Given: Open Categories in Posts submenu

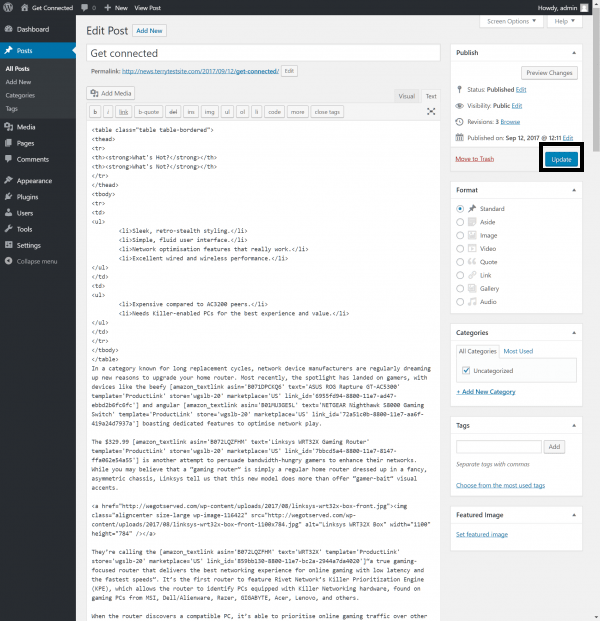Looking at the screenshot, I should point(20,95).
